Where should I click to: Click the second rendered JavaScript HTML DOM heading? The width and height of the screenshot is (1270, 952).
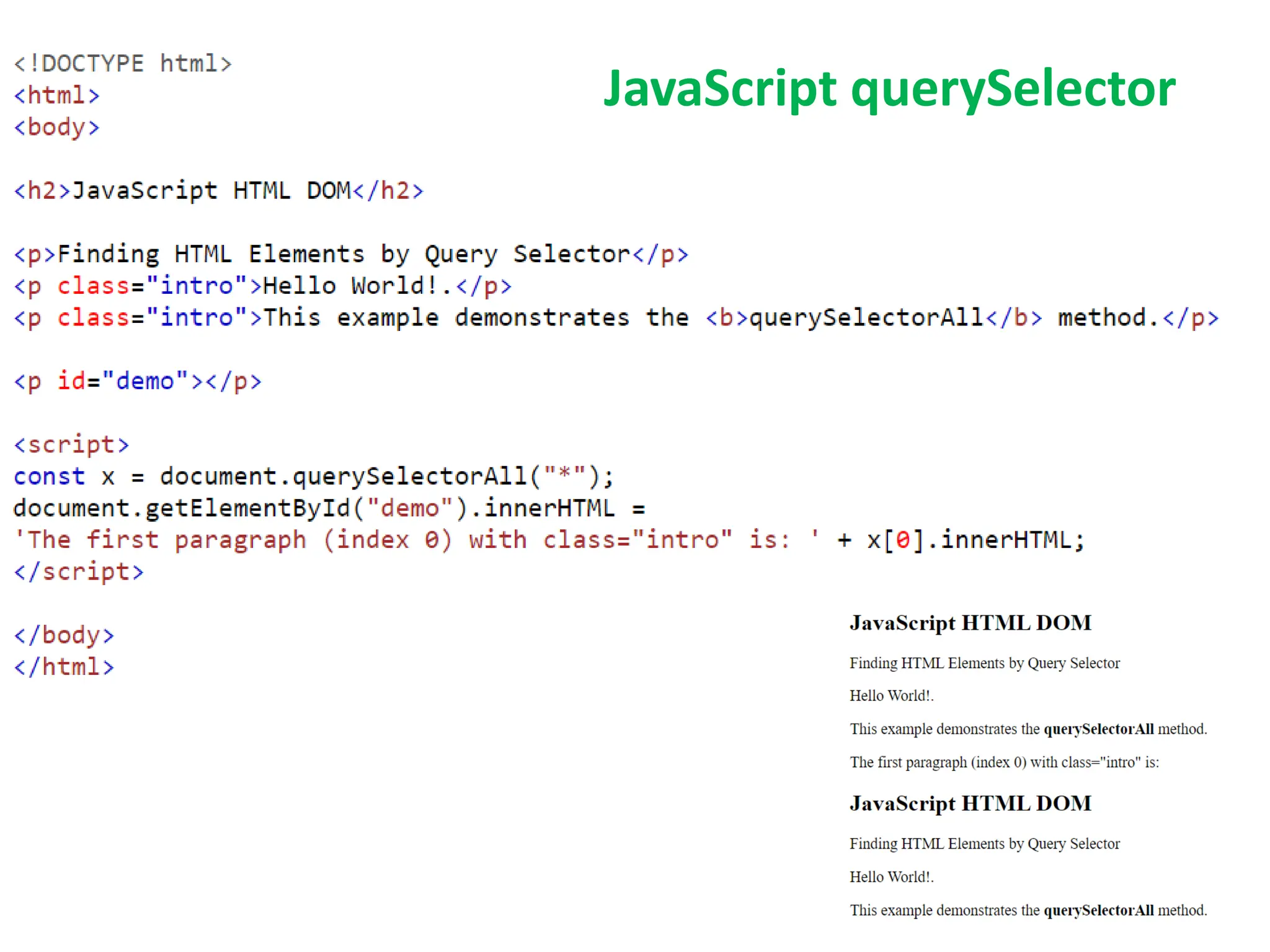(970, 804)
